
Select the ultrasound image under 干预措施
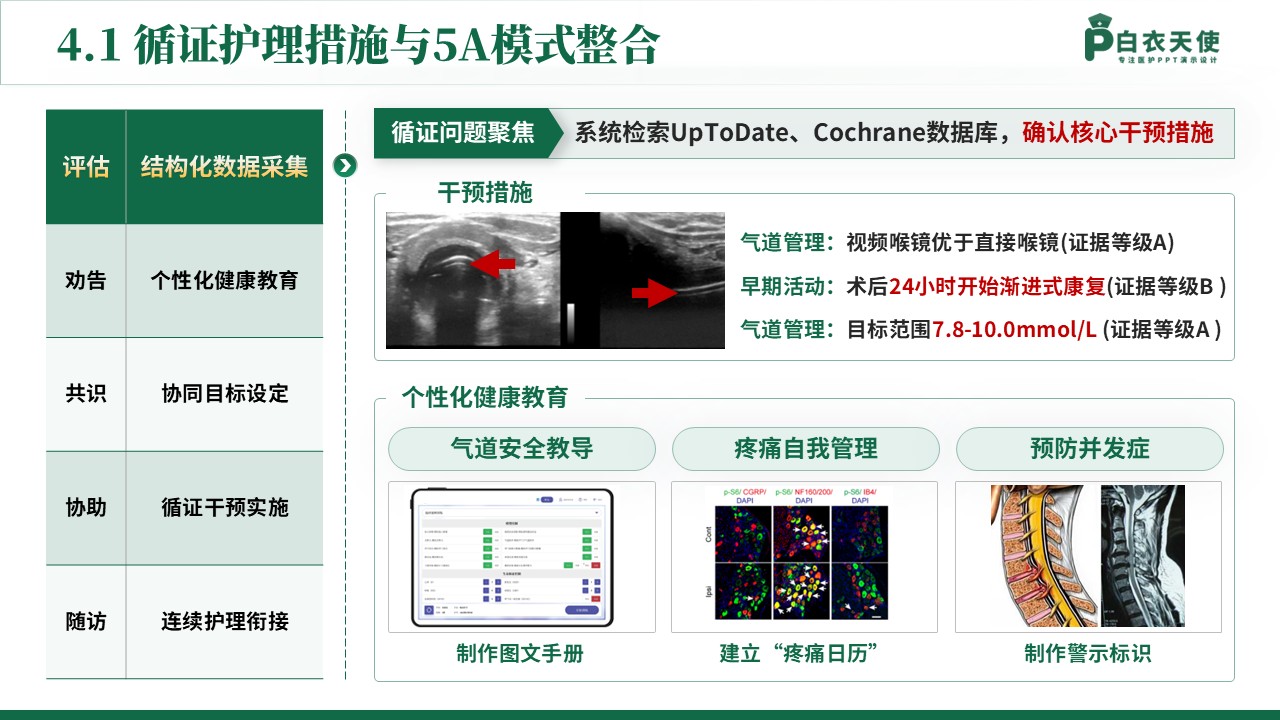(555, 280)
